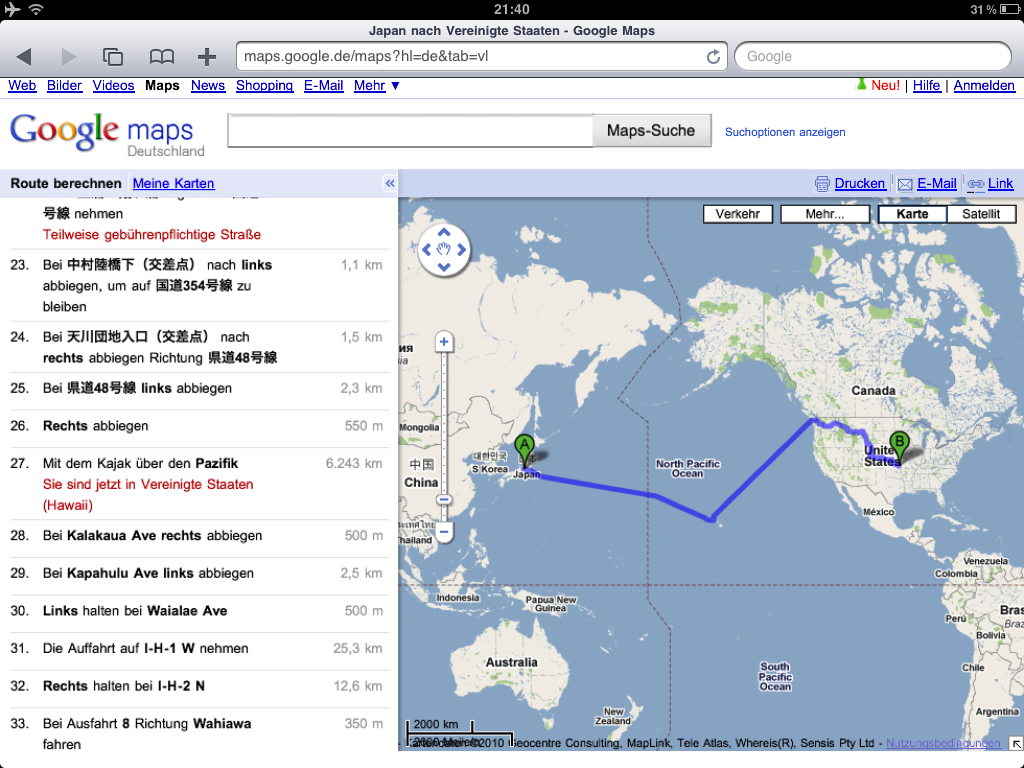Select step 27 Kajak über den Pazifik

click(199, 484)
